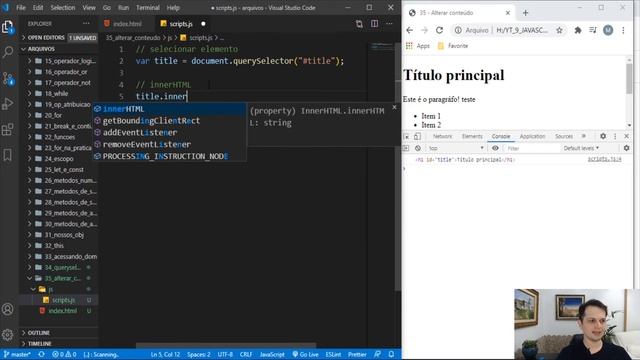This screenshot has width=640, height=360.
Task: Toggle the live expression eye icon
Action: click(495, 148)
